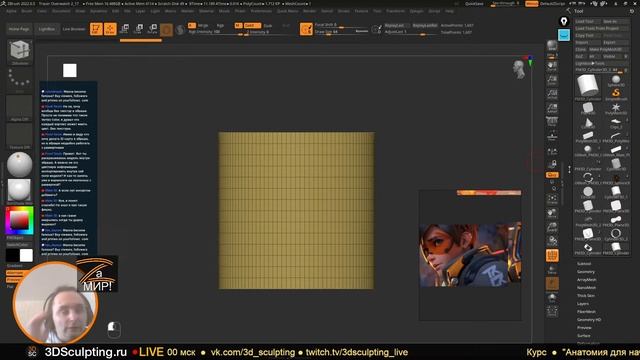Expand the Layers subpalette

point(583,304)
